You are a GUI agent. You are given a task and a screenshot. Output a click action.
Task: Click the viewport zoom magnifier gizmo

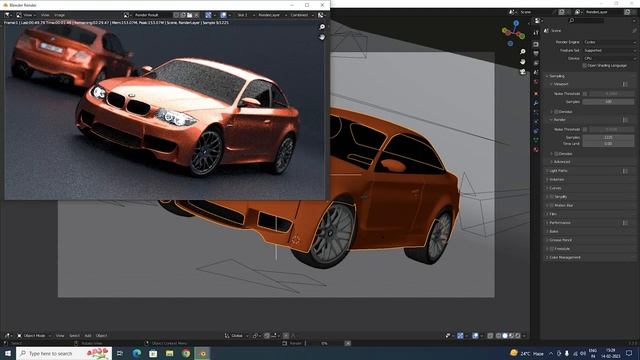[x=522, y=52]
